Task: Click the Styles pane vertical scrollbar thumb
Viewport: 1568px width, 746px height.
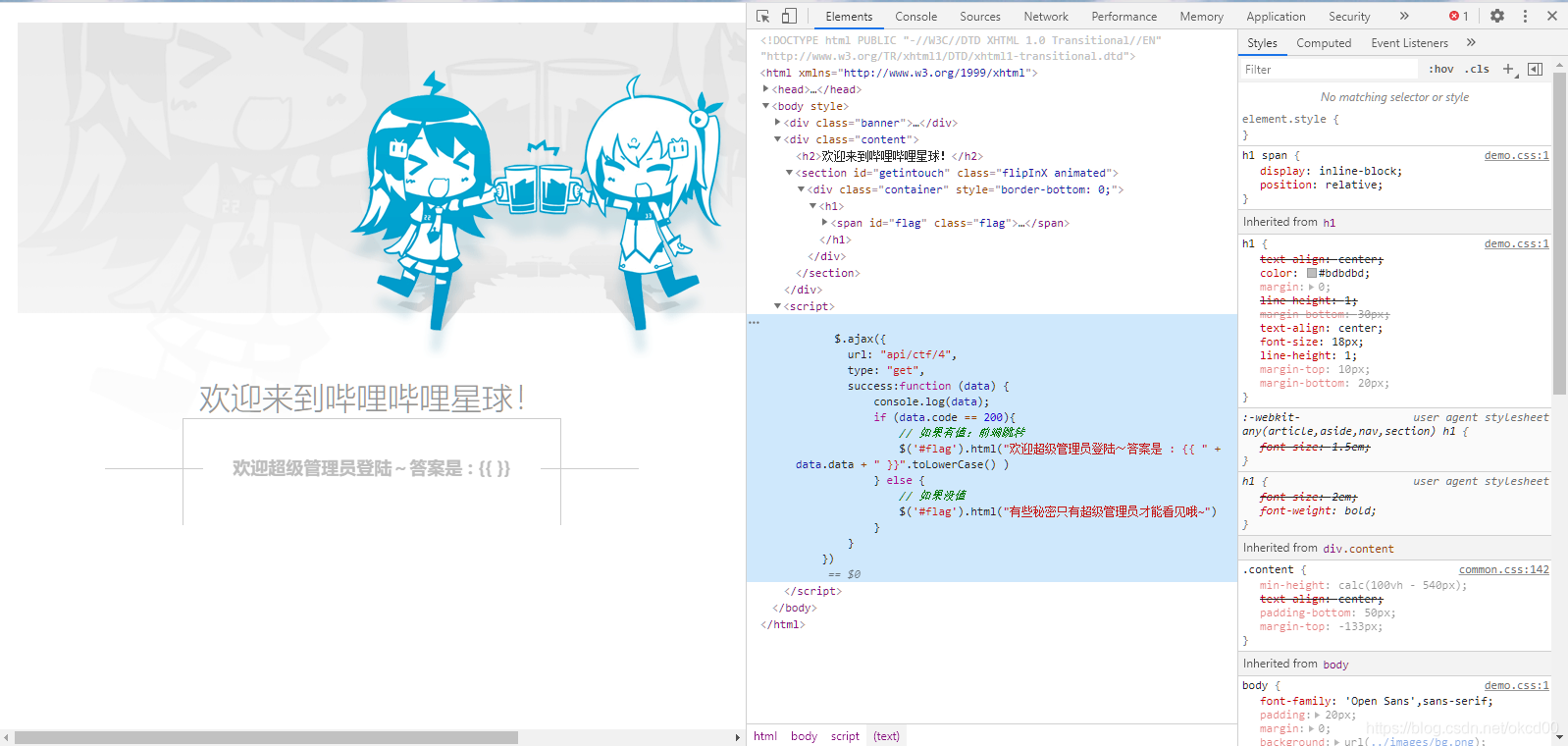Action: pos(1559,233)
